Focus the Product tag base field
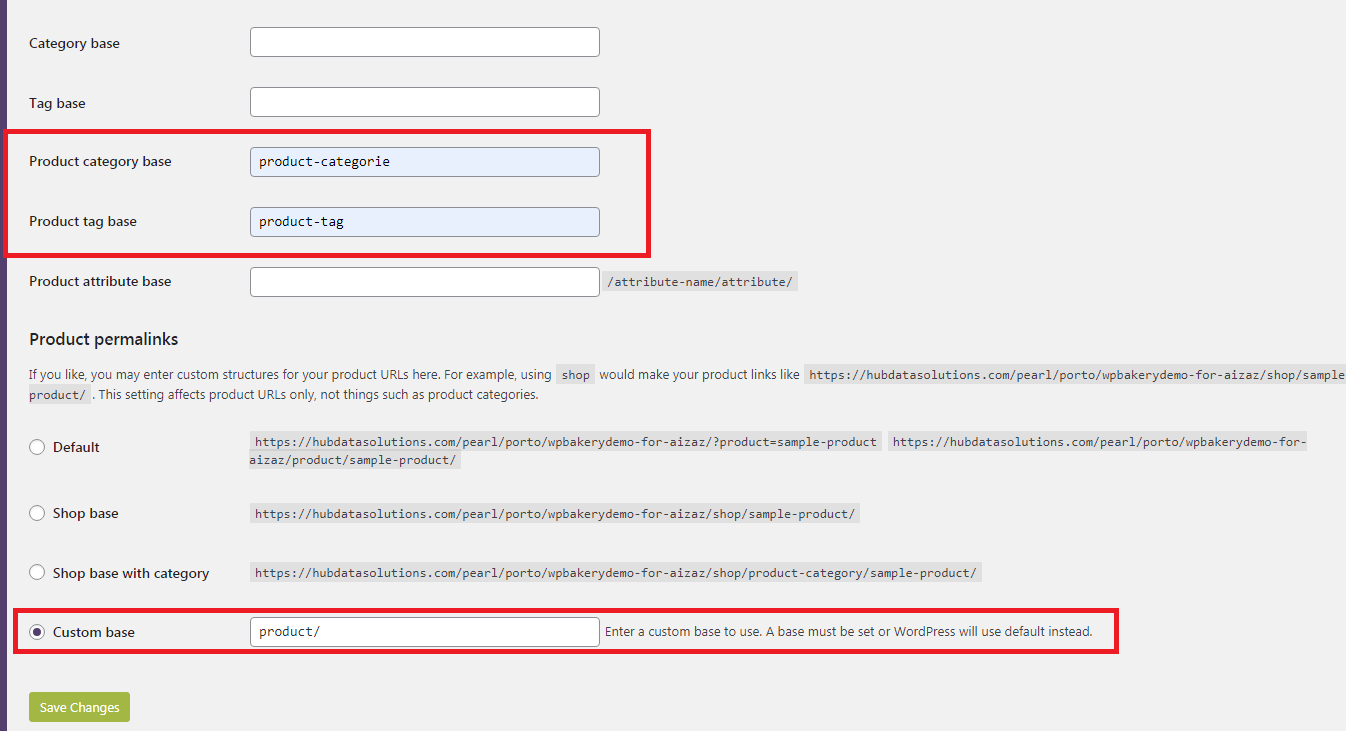Screen dimensions: 1346x731 click(424, 222)
